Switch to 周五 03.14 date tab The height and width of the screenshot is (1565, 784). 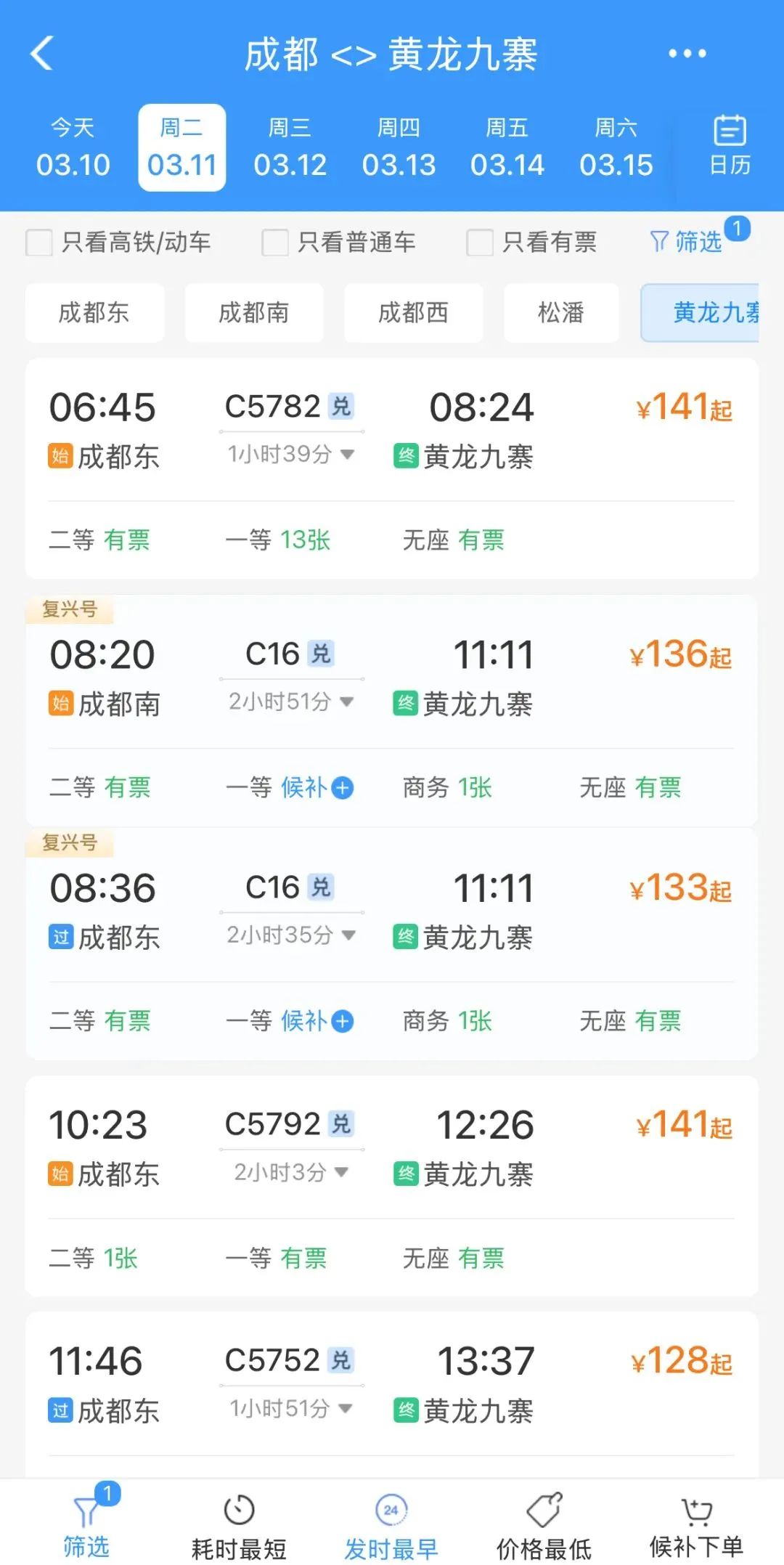[x=507, y=148]
